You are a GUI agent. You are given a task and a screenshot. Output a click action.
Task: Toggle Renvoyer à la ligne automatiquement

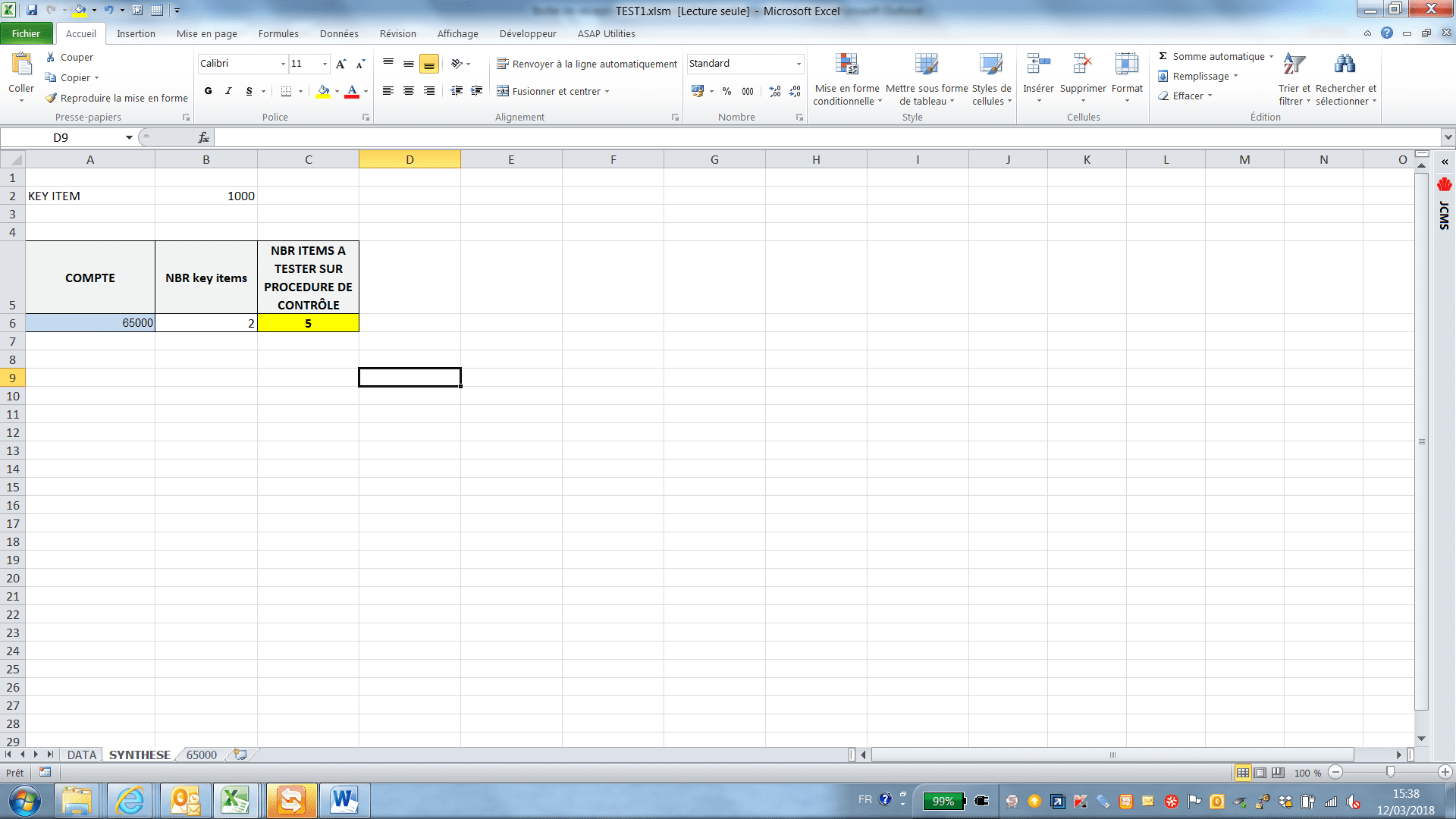click(x=586, y=64)
